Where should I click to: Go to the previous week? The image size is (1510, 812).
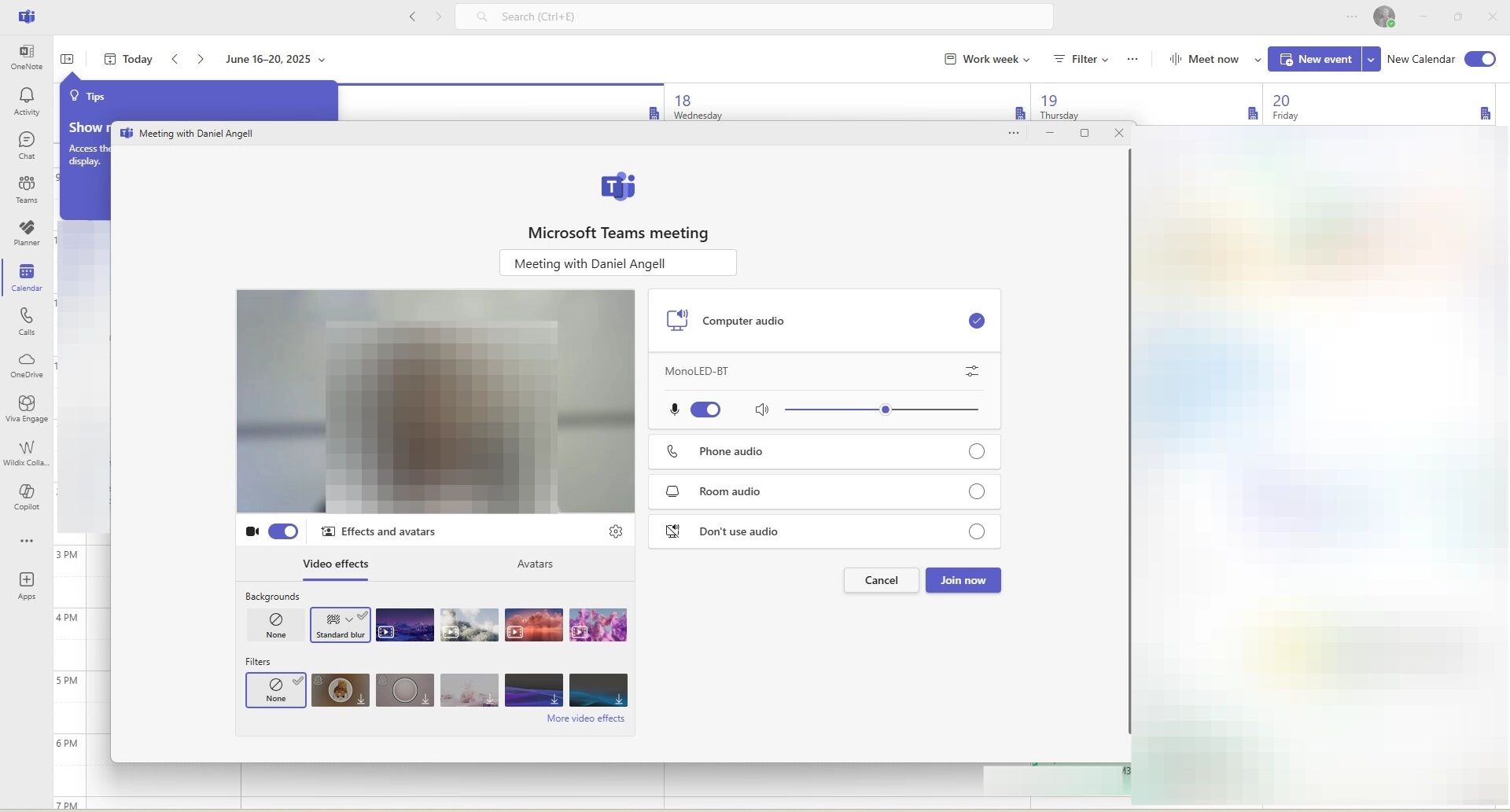tap(175, 59)
